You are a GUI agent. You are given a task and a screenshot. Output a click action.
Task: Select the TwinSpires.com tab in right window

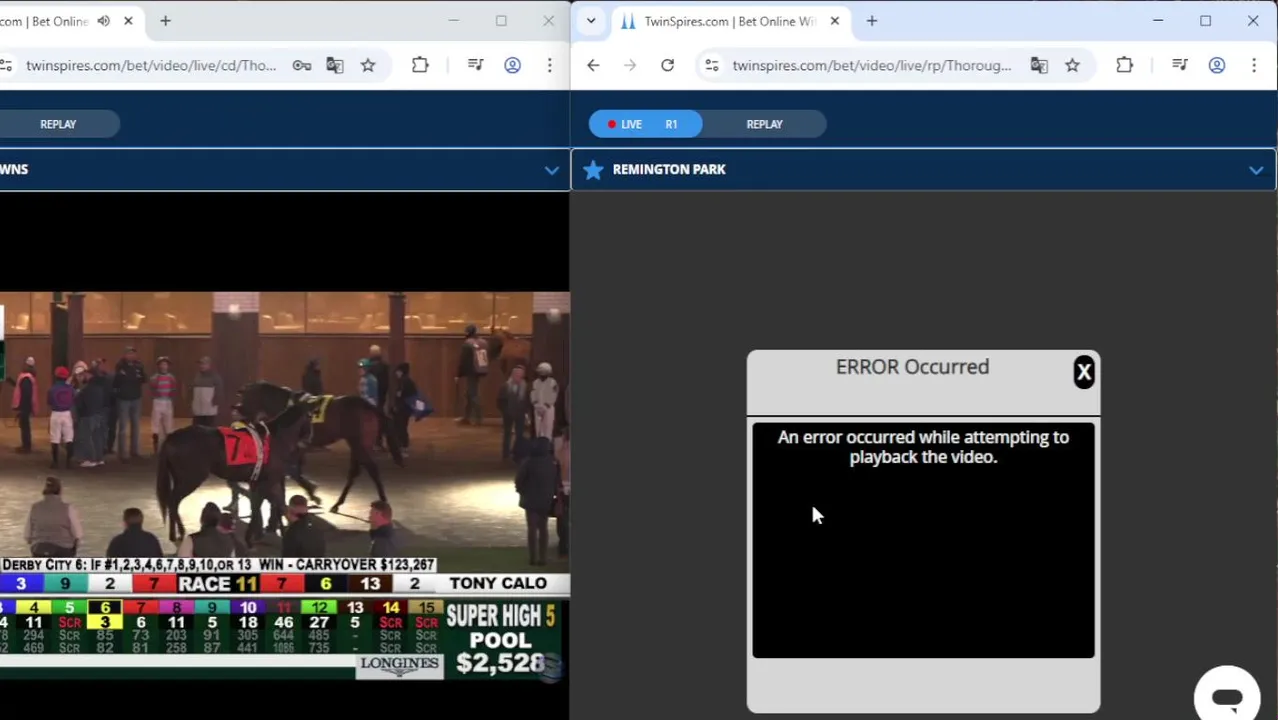(730, 21)
